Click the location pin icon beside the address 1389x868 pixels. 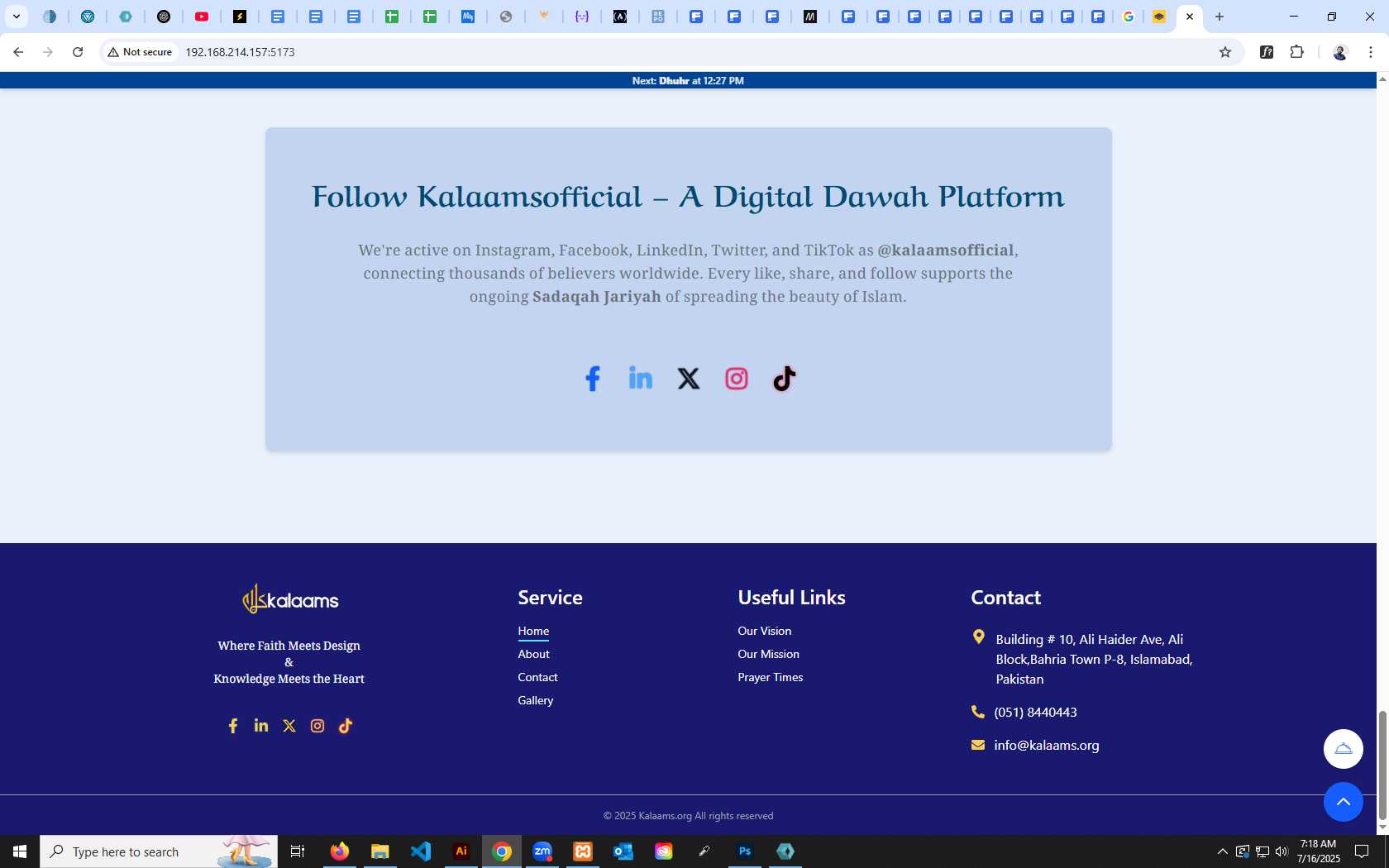tap(979, 637)
